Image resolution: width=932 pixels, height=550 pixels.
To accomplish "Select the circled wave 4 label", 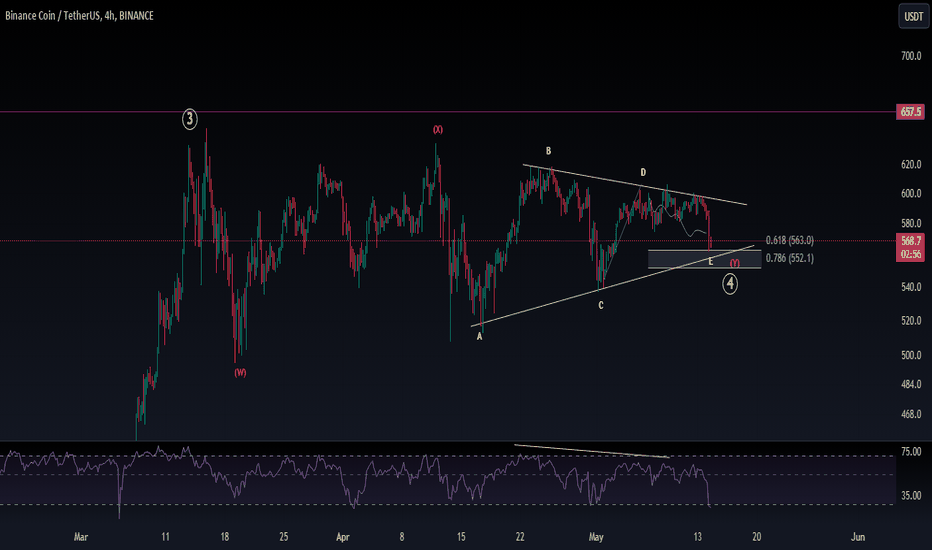I will [x=730, y=283].
